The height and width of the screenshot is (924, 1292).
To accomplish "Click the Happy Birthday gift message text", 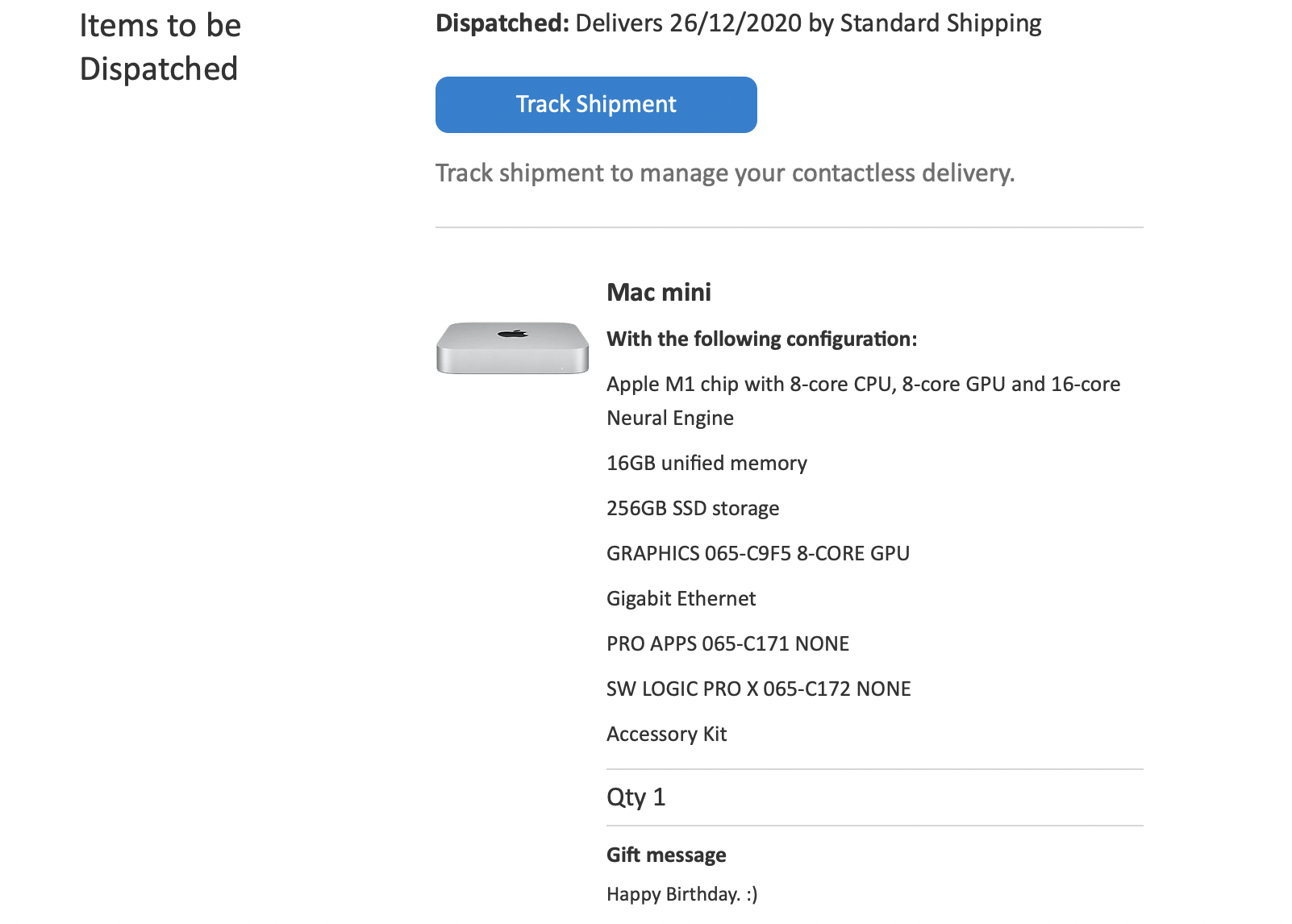I will 682,894.
